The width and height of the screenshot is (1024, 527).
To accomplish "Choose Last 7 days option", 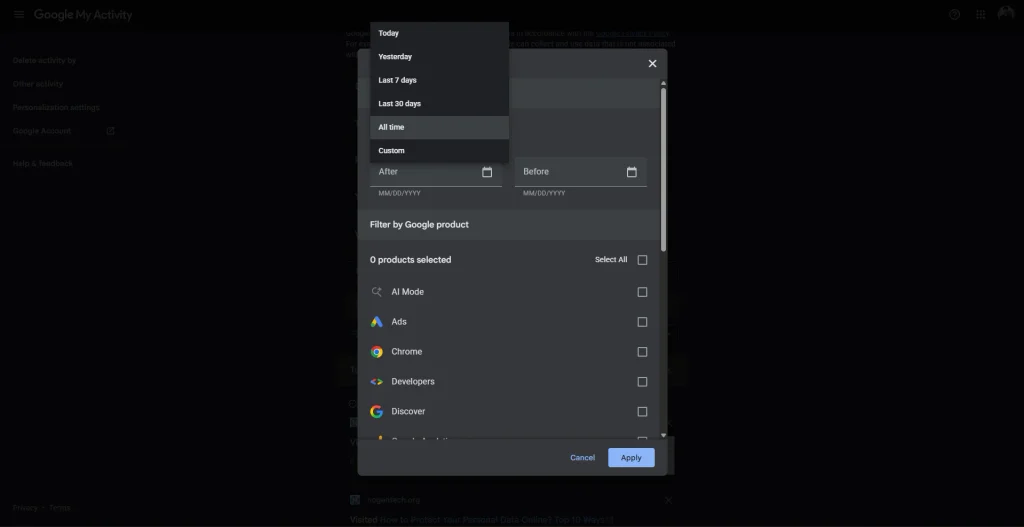I will point(440,80).
